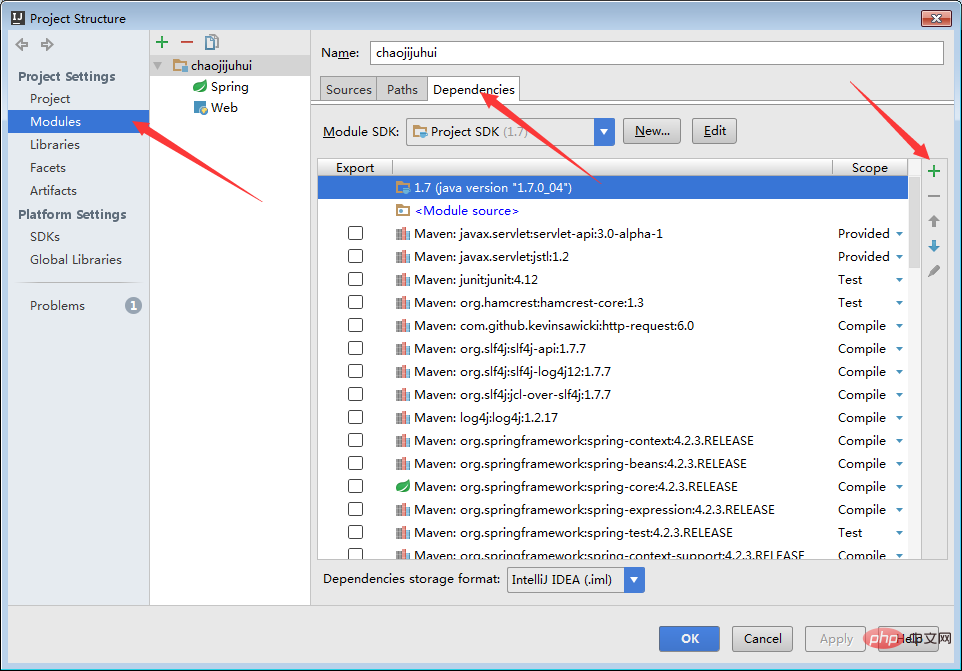Open Dependencies storage format dropdown
Screen dimensions: 962x671
coord(634,580)
